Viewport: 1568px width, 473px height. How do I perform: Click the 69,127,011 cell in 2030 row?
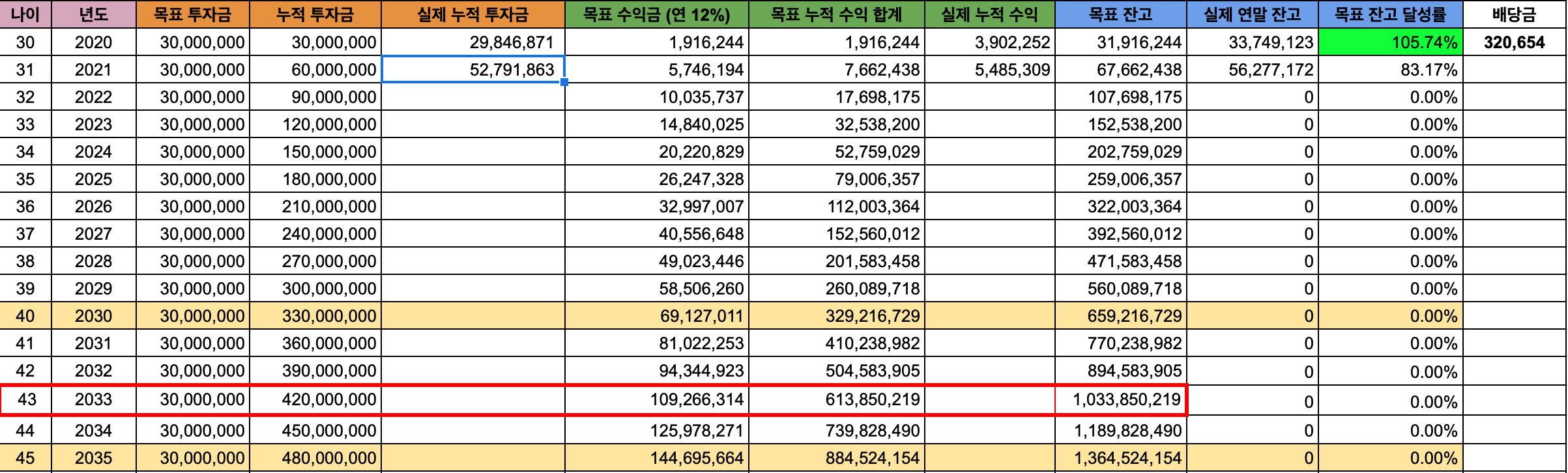tap(657, 316)
